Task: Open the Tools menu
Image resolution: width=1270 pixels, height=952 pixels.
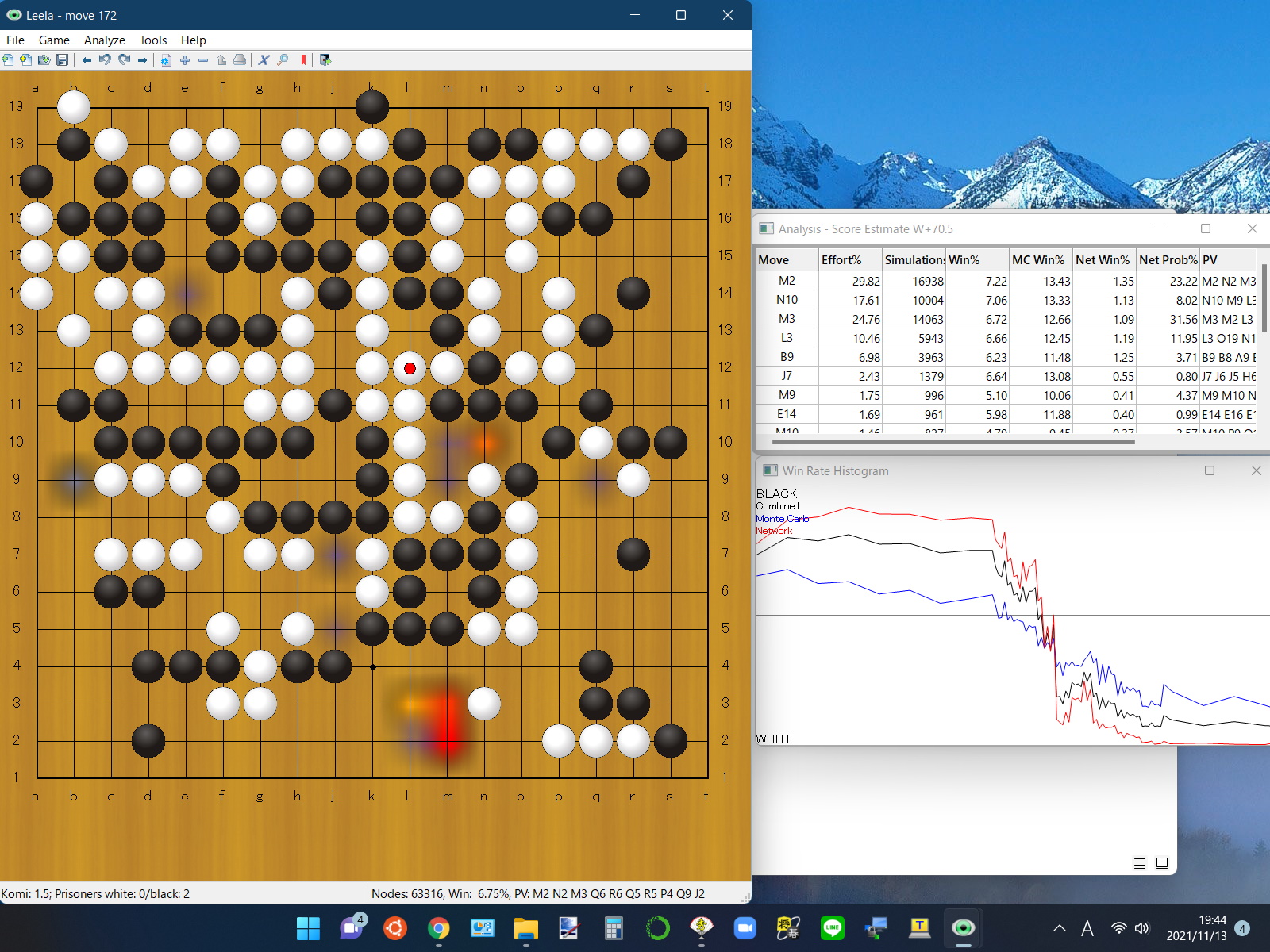Action: [153, 40]
